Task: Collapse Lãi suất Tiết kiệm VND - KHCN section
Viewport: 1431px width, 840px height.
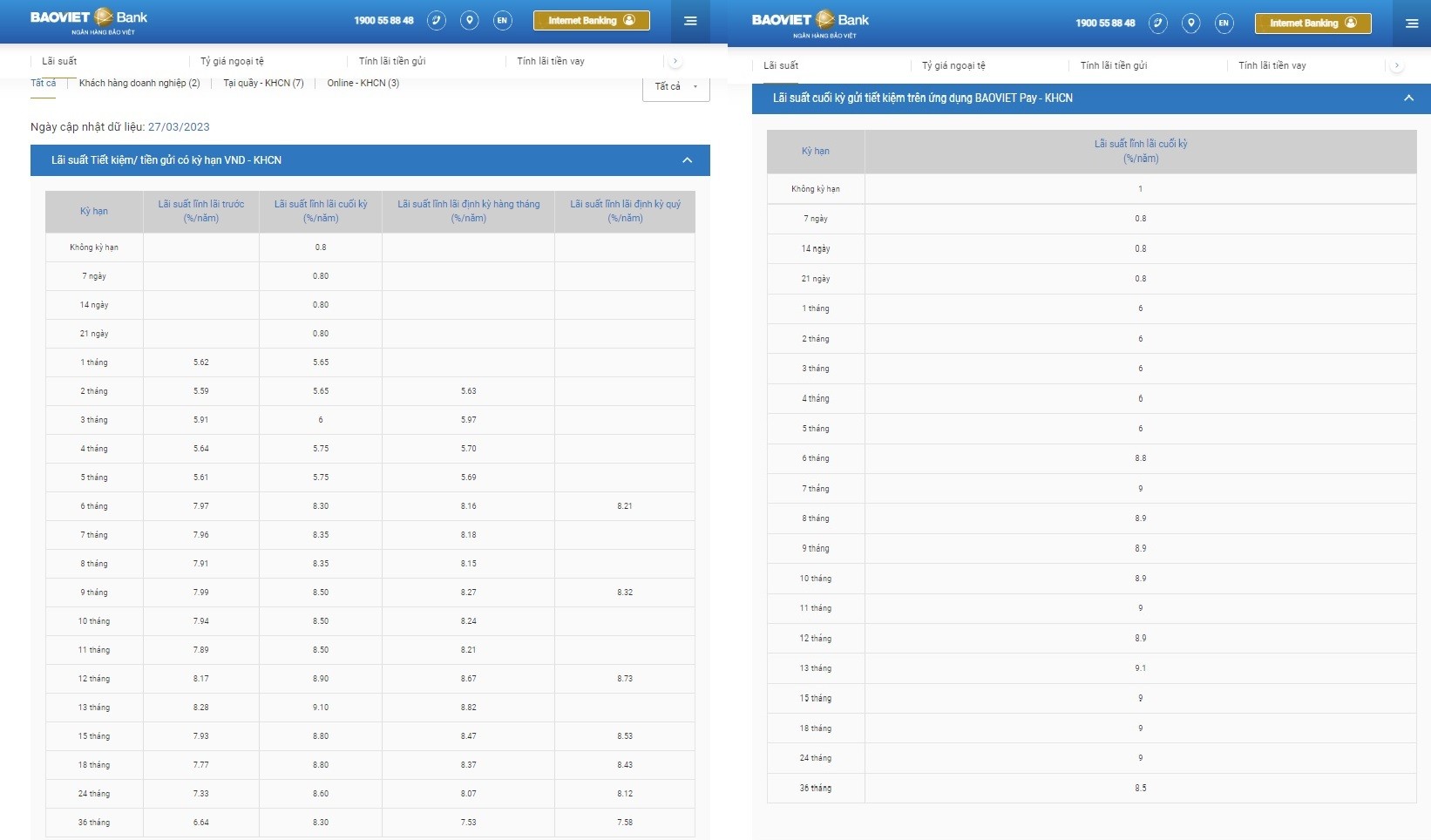Action: (x=370, y=160)
